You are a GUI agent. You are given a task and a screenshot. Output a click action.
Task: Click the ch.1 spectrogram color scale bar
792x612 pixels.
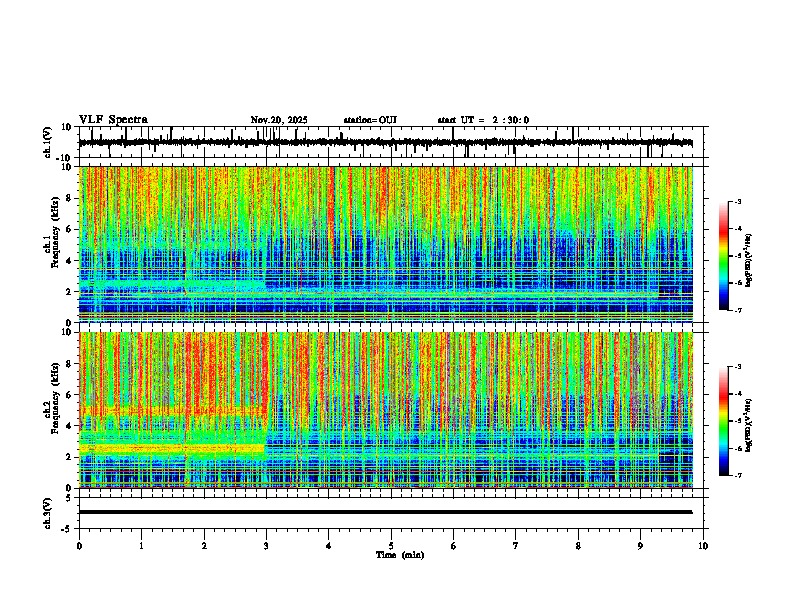click(724, 256)
